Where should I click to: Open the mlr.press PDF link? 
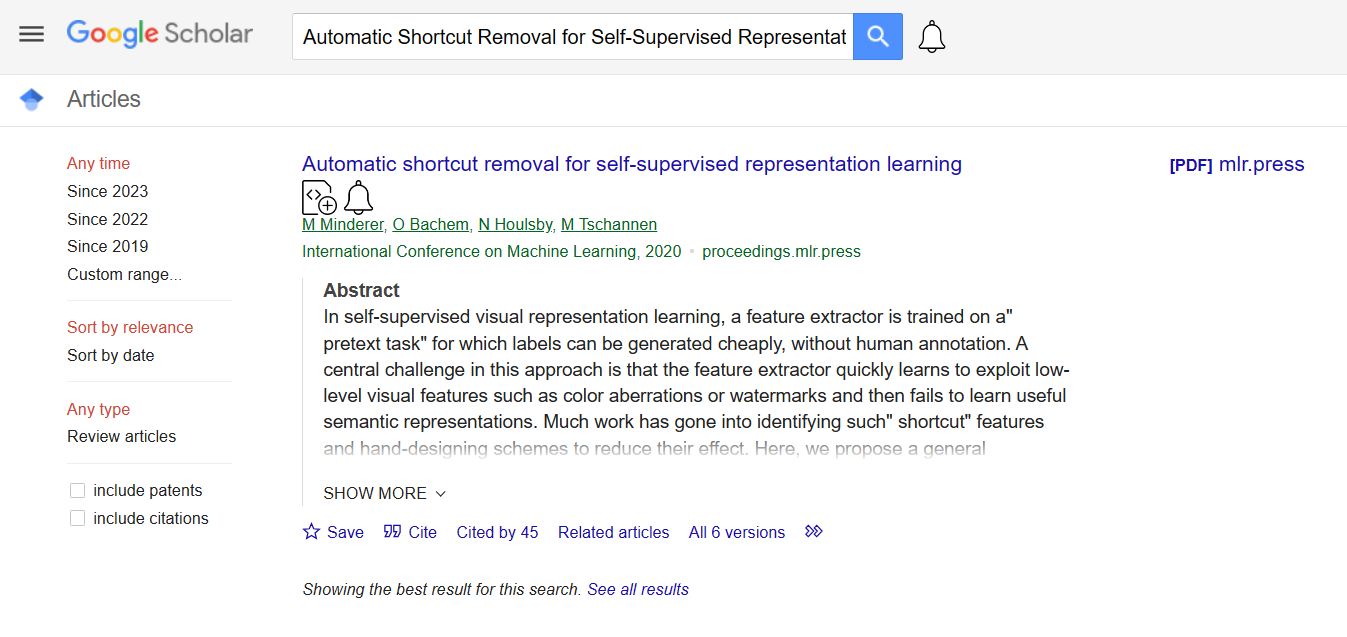point(1236,164)
